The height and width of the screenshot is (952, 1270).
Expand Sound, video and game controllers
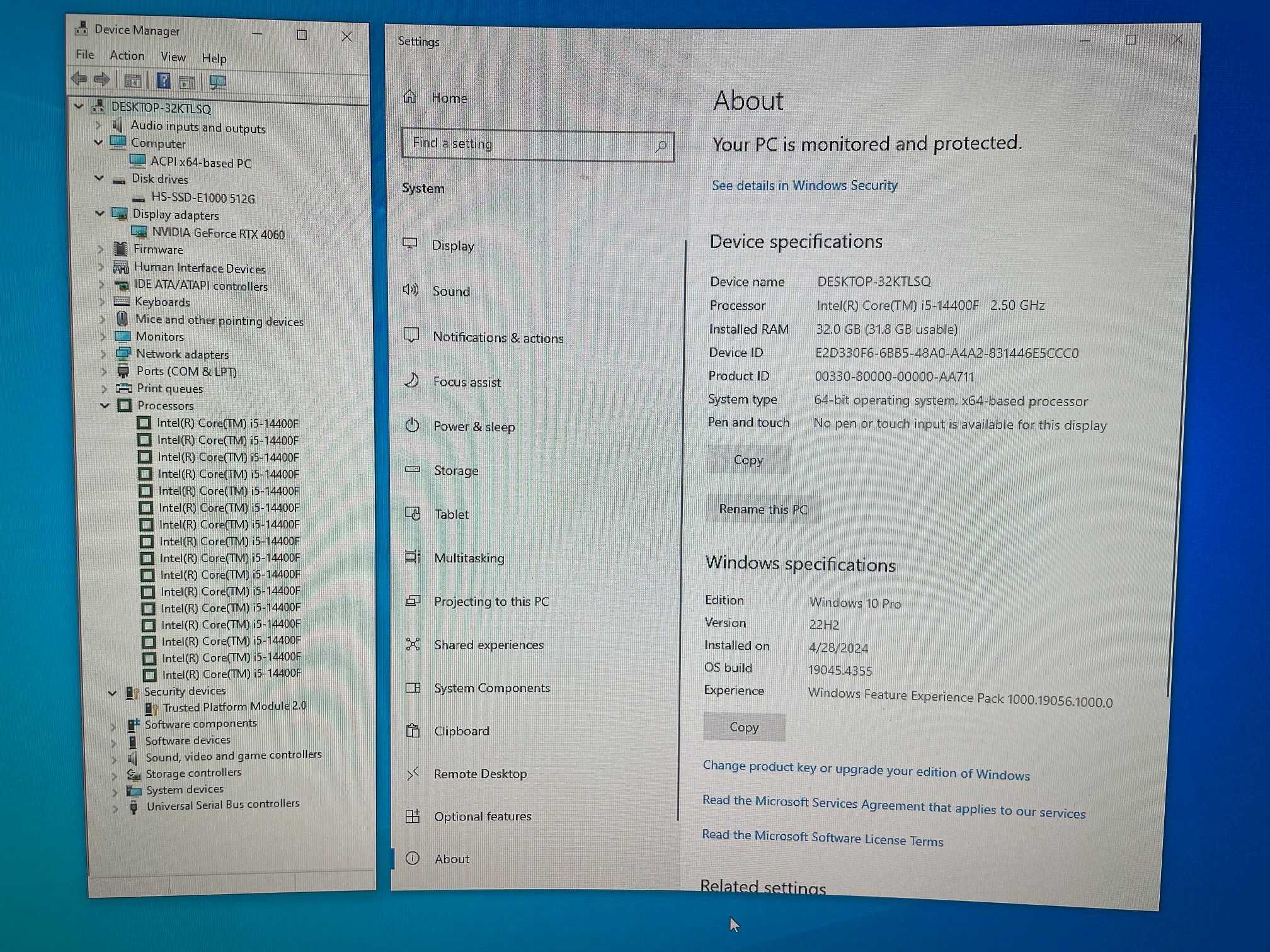[114, 759]
